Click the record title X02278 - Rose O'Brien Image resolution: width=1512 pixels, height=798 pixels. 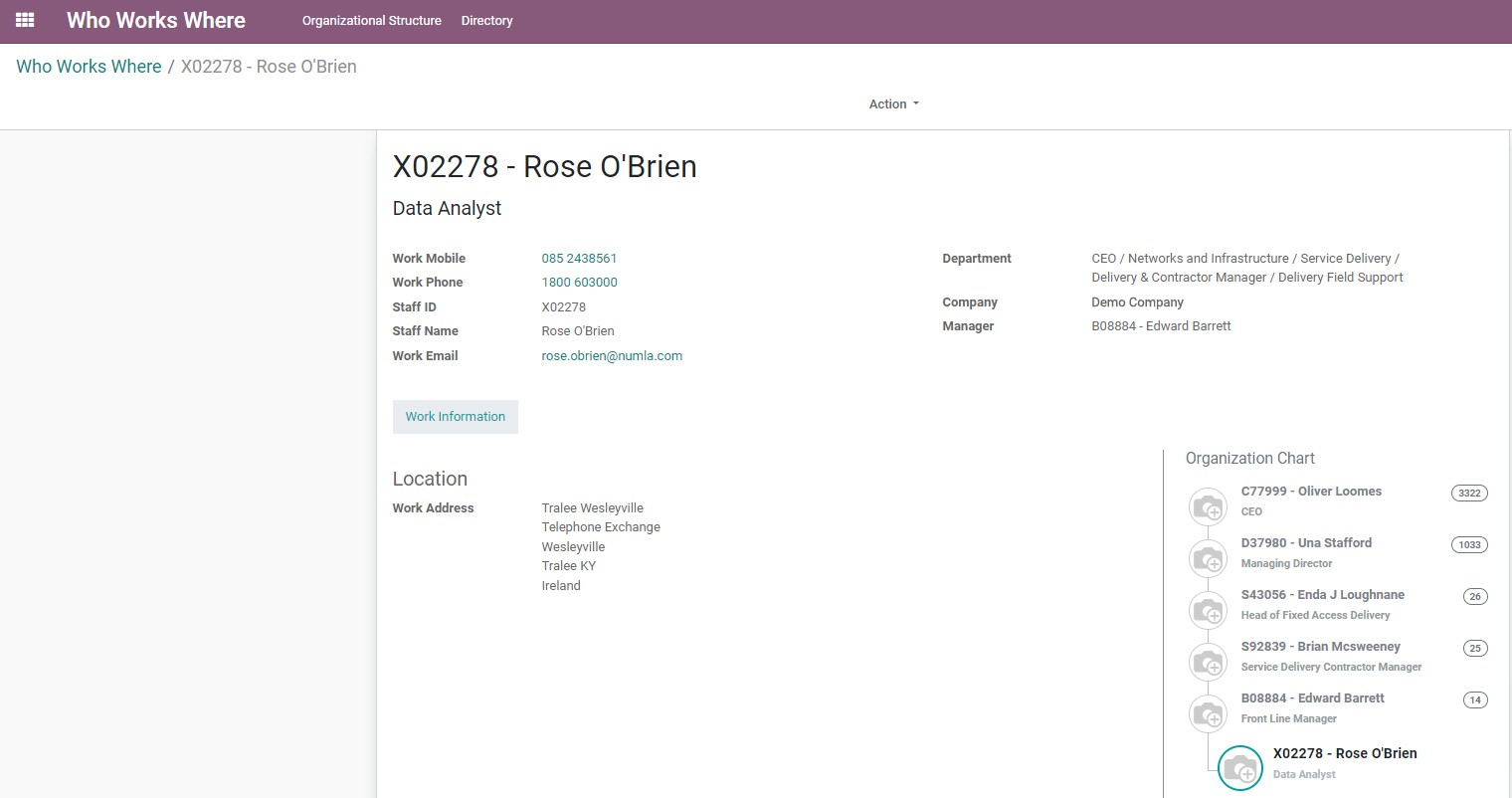click(544, 166)
